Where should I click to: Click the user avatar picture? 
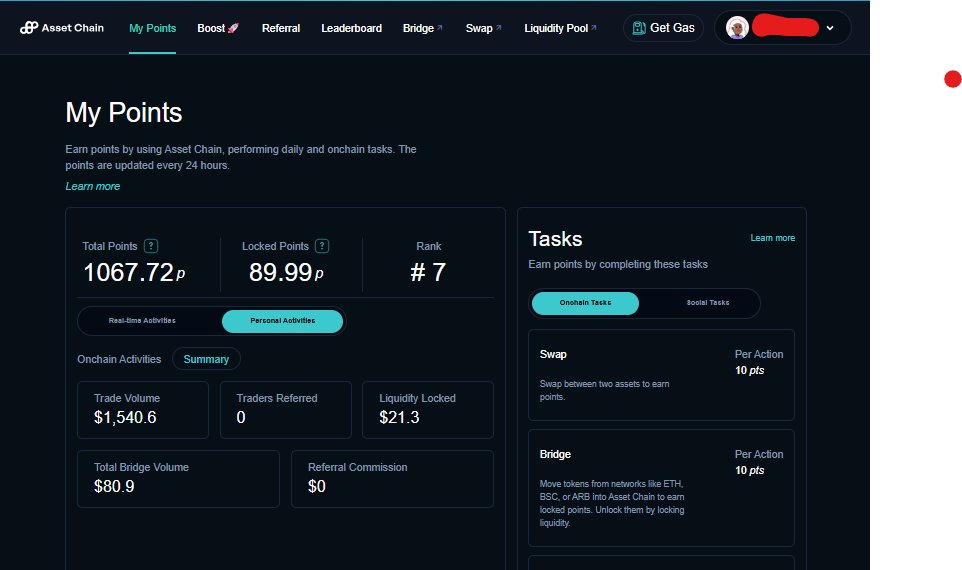737,28
